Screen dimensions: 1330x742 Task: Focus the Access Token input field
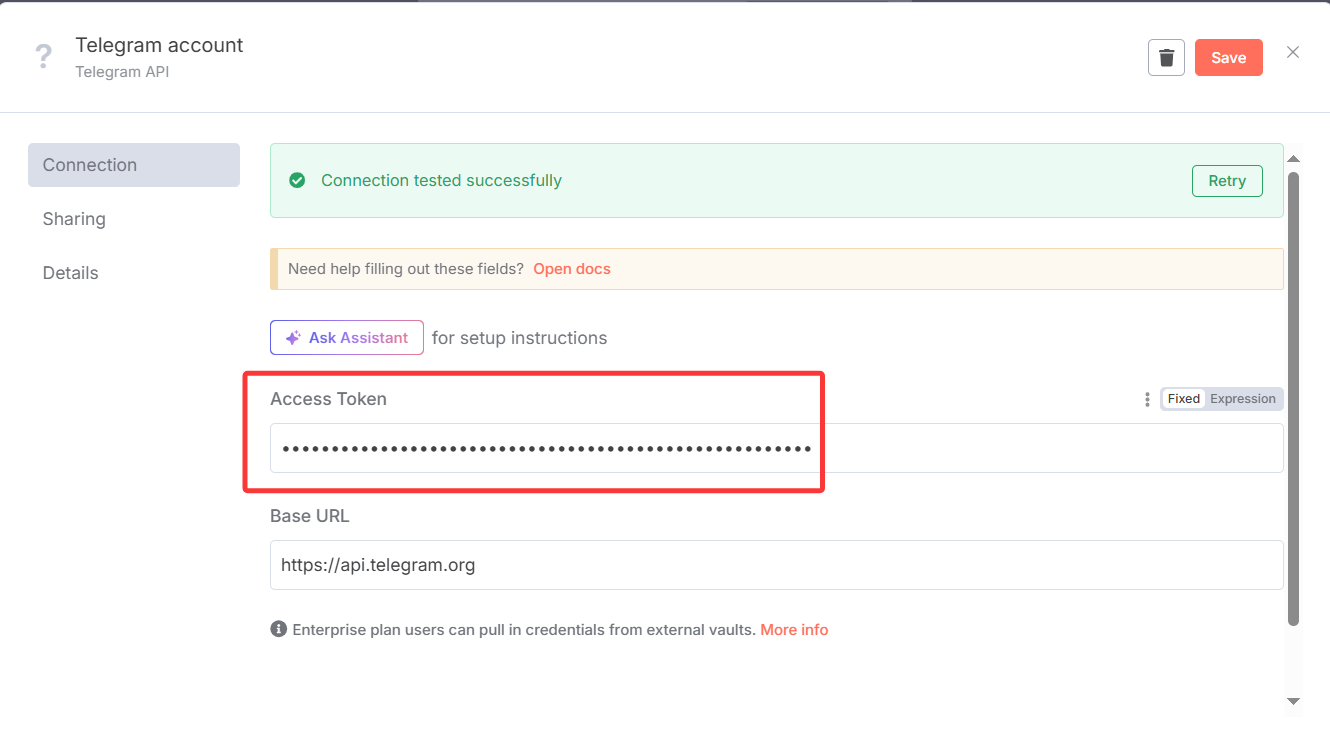click(x=777, y=448)
